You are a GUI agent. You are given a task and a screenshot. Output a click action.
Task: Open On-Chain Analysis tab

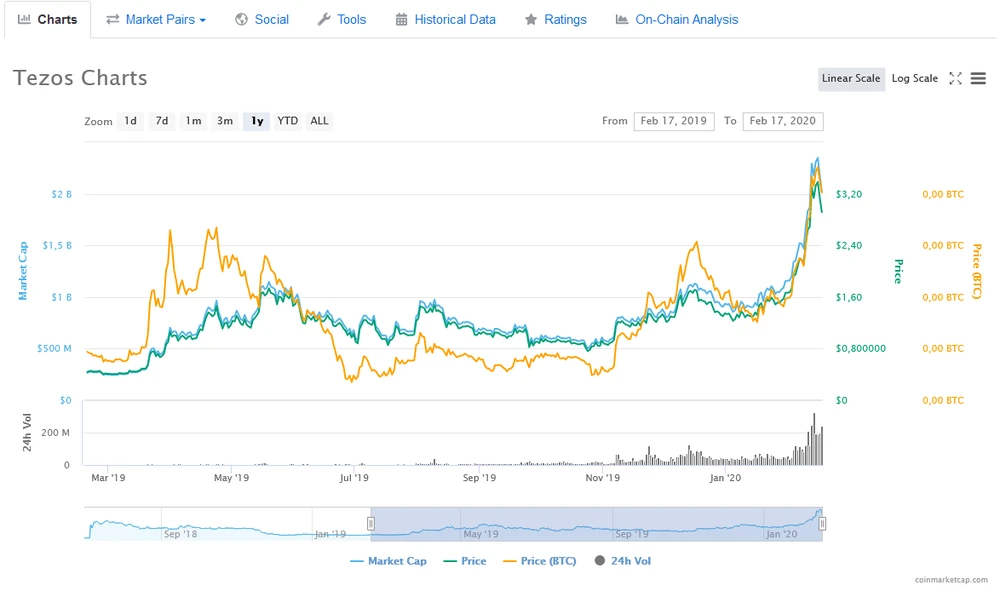pyautogui.click(x=677, y=19)
